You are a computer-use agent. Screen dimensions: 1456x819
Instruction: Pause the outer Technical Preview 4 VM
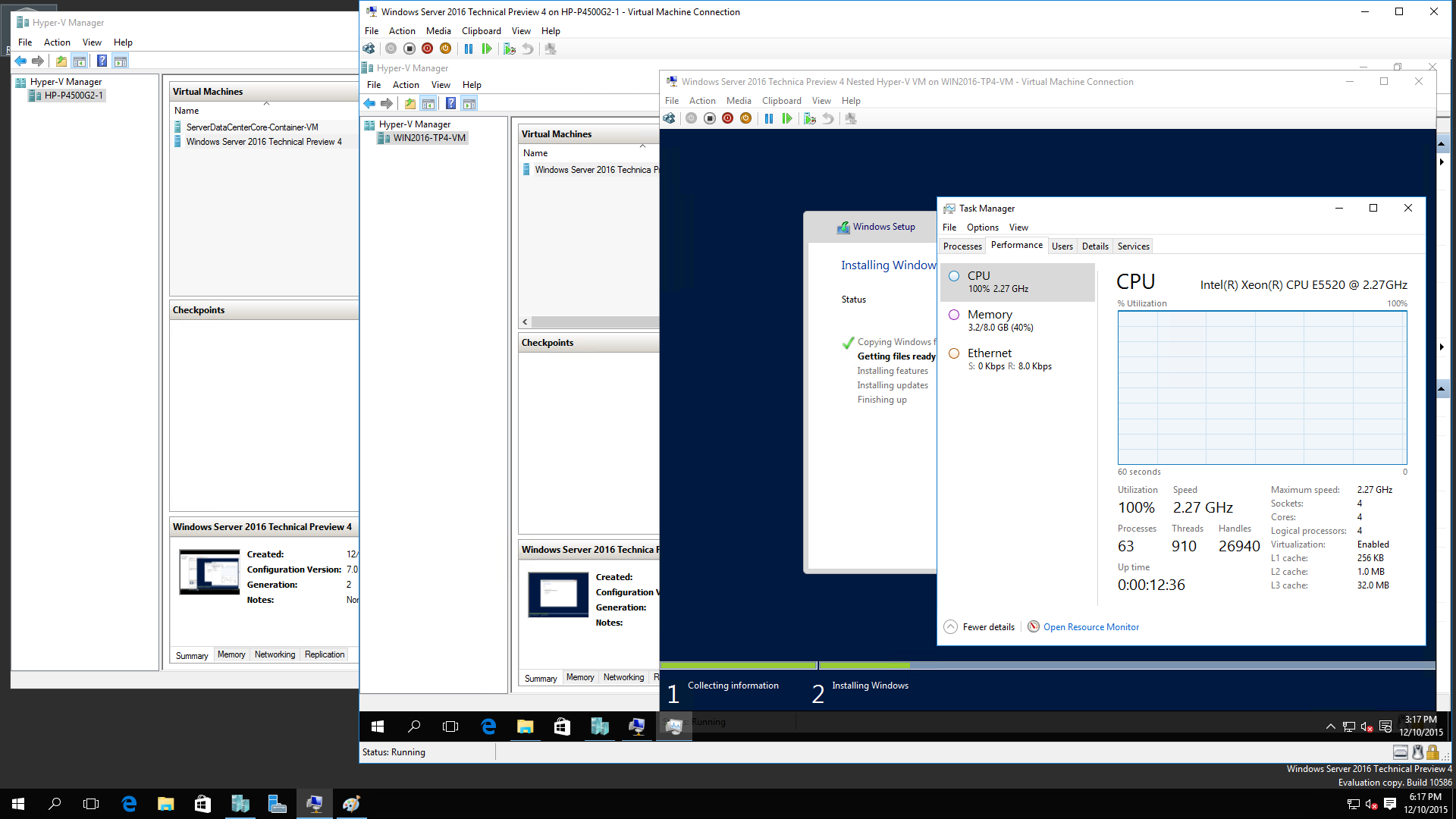coord(469,49)
